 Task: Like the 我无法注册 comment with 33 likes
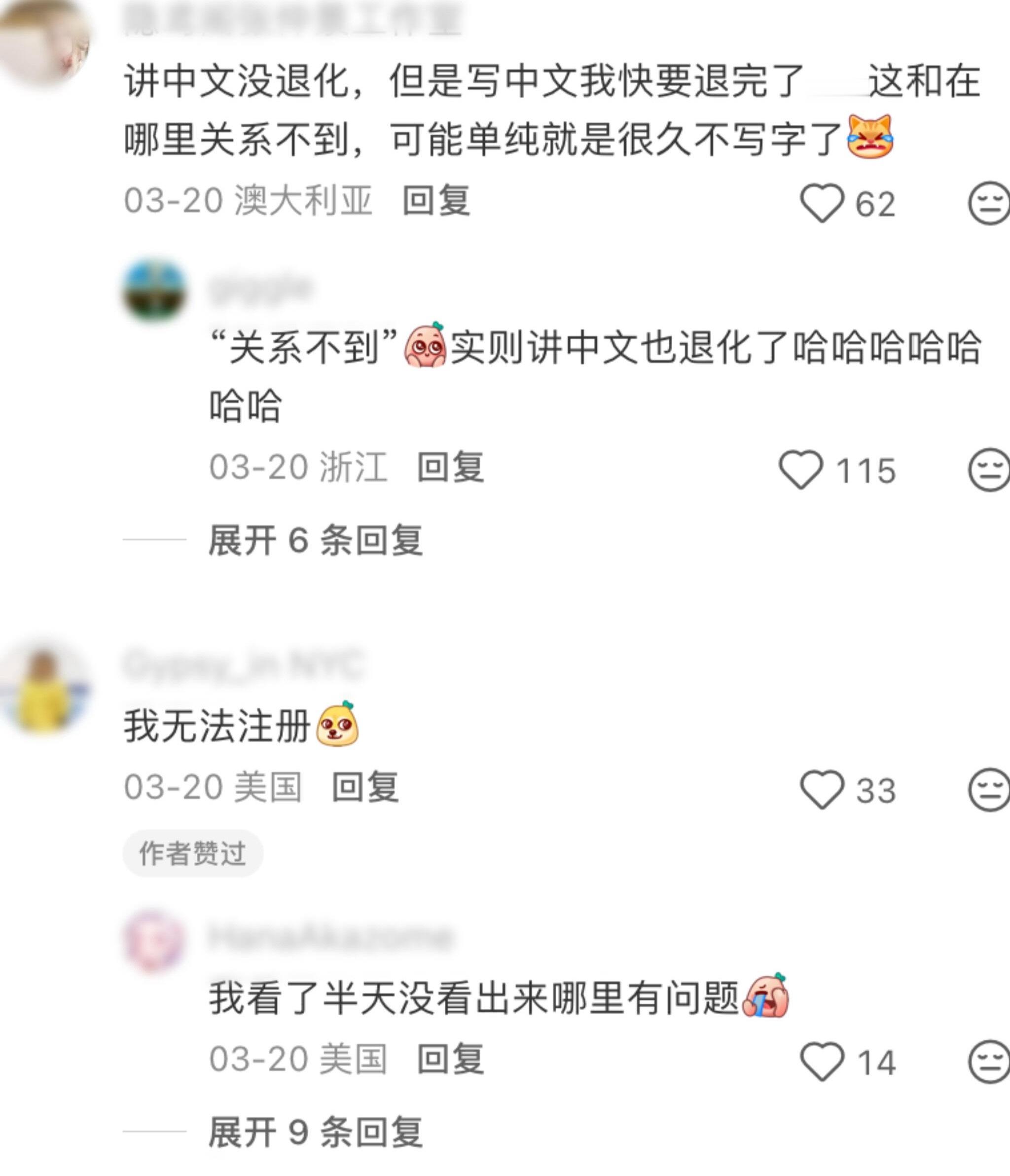pyautogui.click(x=822, y=789)
